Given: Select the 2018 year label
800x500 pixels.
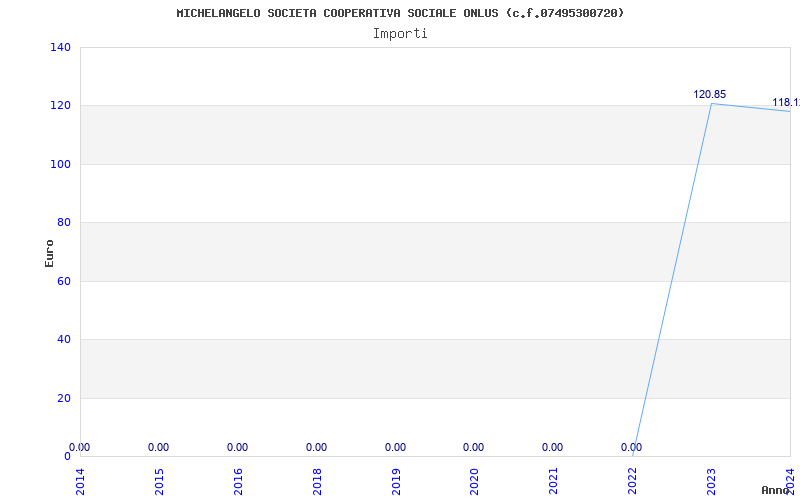Looking at the screenshot, I should click(317, 481).
